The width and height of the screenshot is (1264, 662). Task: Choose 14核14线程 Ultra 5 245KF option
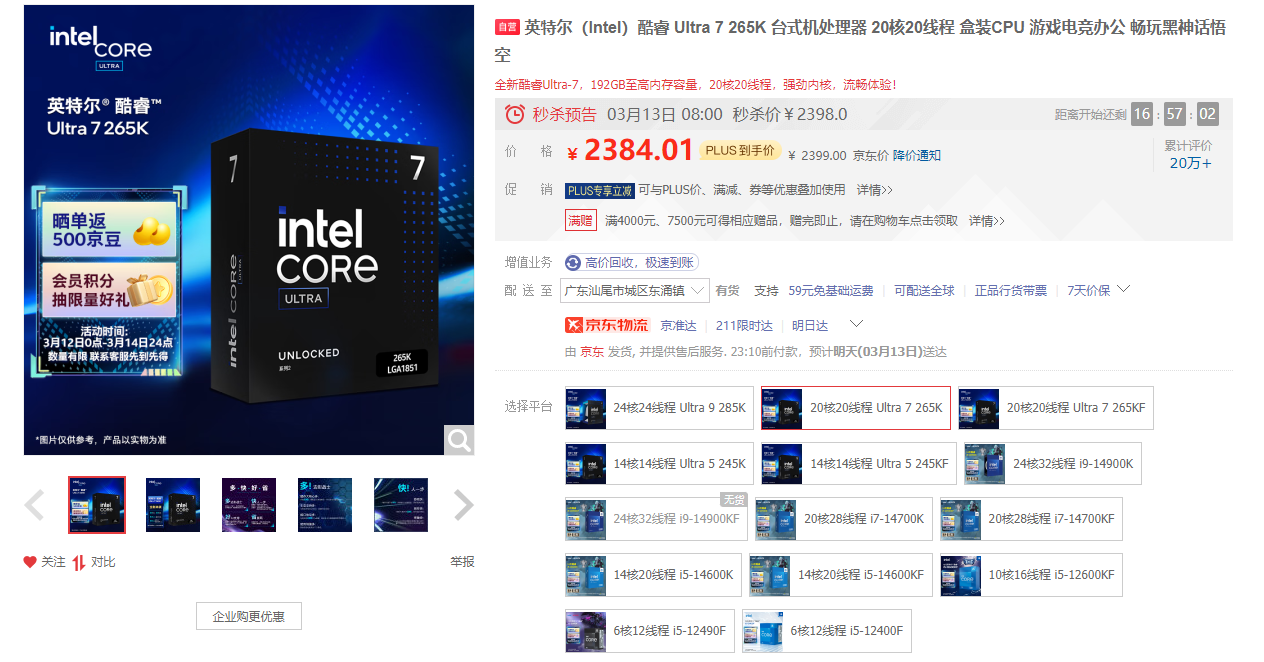point(859,464)
